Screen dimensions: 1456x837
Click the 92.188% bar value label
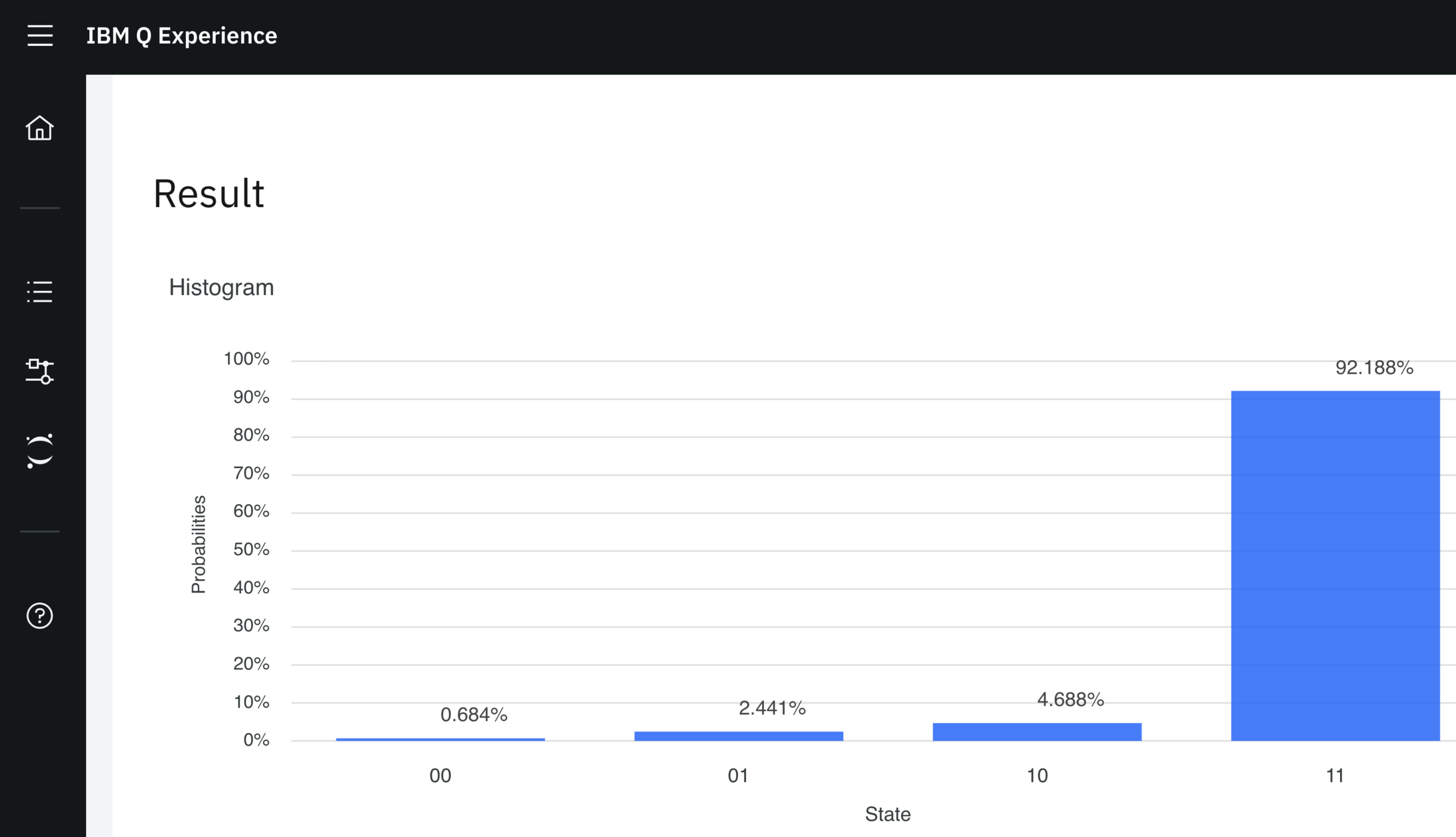(1374, 368)
